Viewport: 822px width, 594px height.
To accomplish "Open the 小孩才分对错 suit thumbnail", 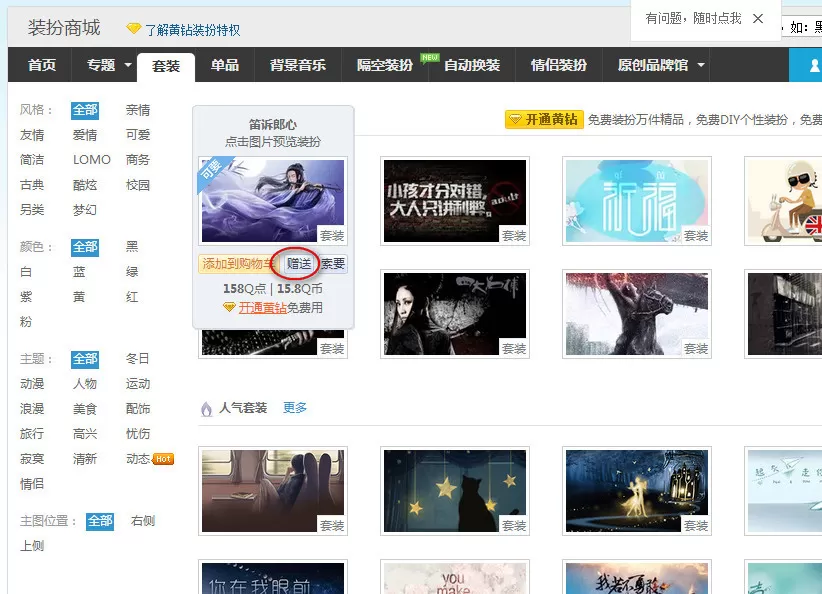I will [x=455, y=201].
